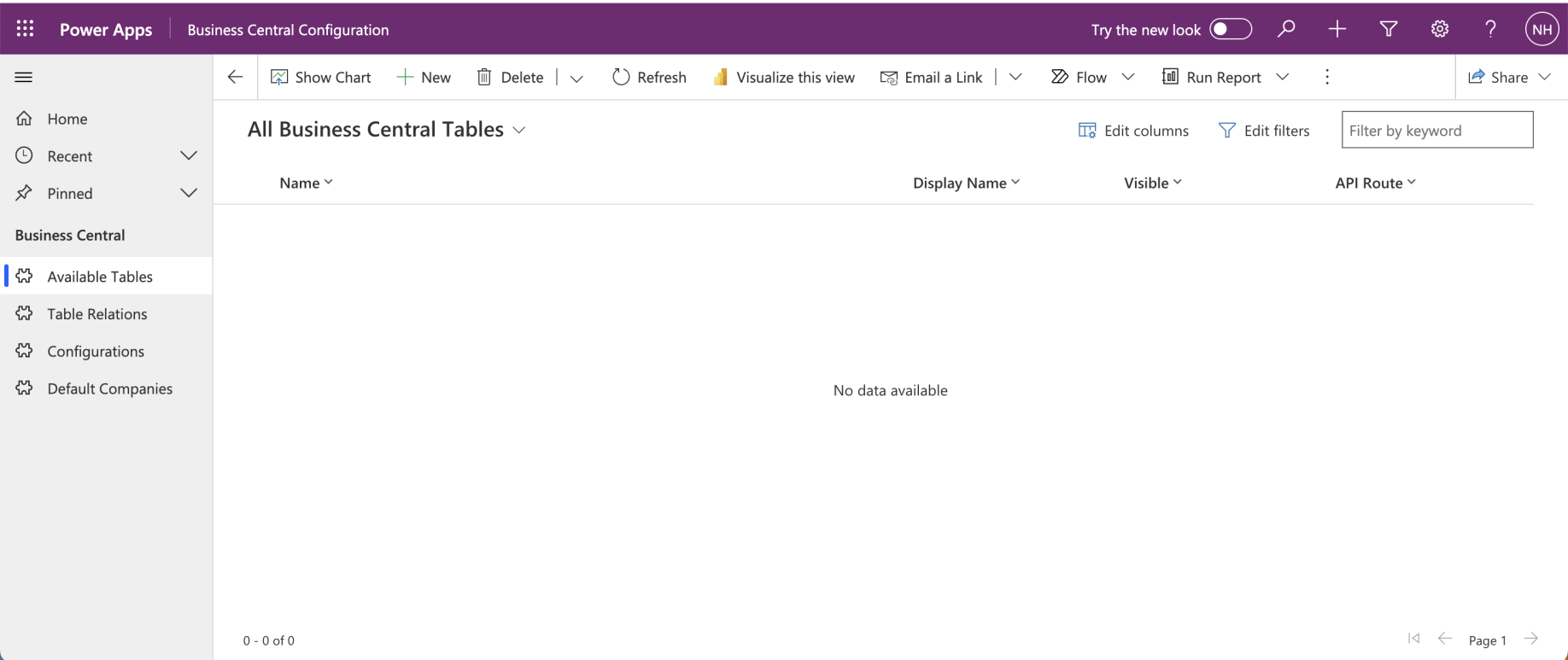Open Available Tables
Image resolution: width=1568 pixels, height=660 pixels.
tap(106, 277)
